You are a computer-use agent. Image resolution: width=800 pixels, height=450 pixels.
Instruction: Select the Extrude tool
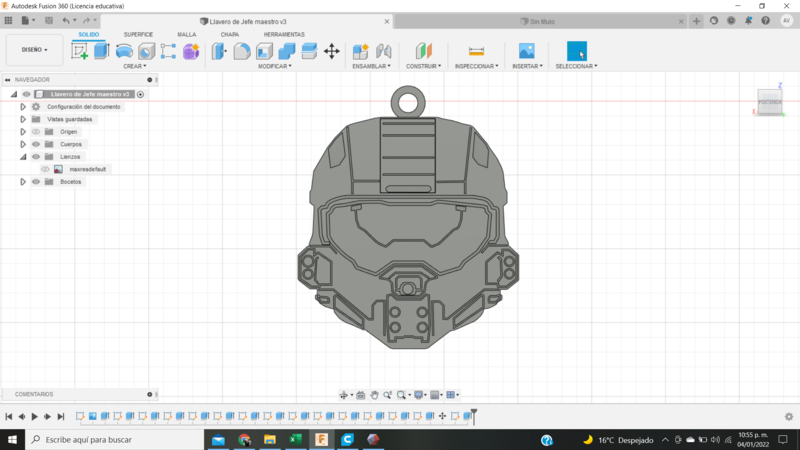pyautogui.click(x=102, y=51)
